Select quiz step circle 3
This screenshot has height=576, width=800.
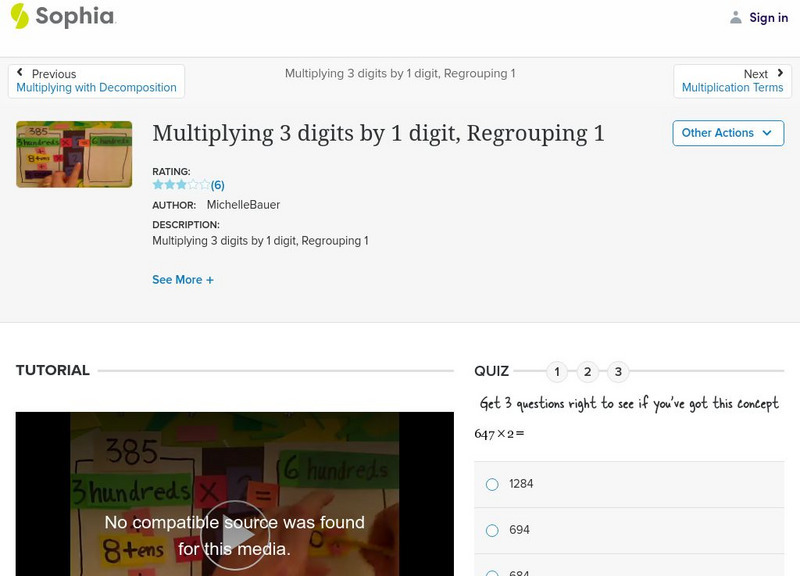(619, 370)
